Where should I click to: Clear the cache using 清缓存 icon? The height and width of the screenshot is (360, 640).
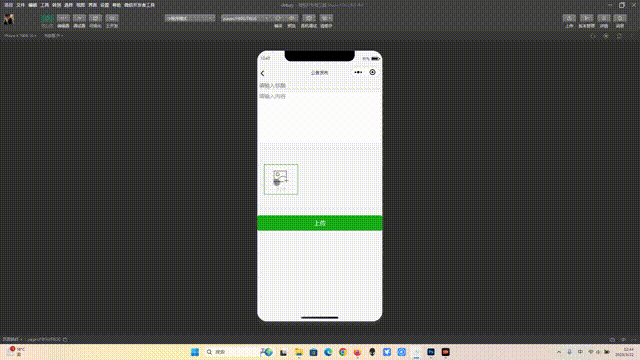(326, 18)
